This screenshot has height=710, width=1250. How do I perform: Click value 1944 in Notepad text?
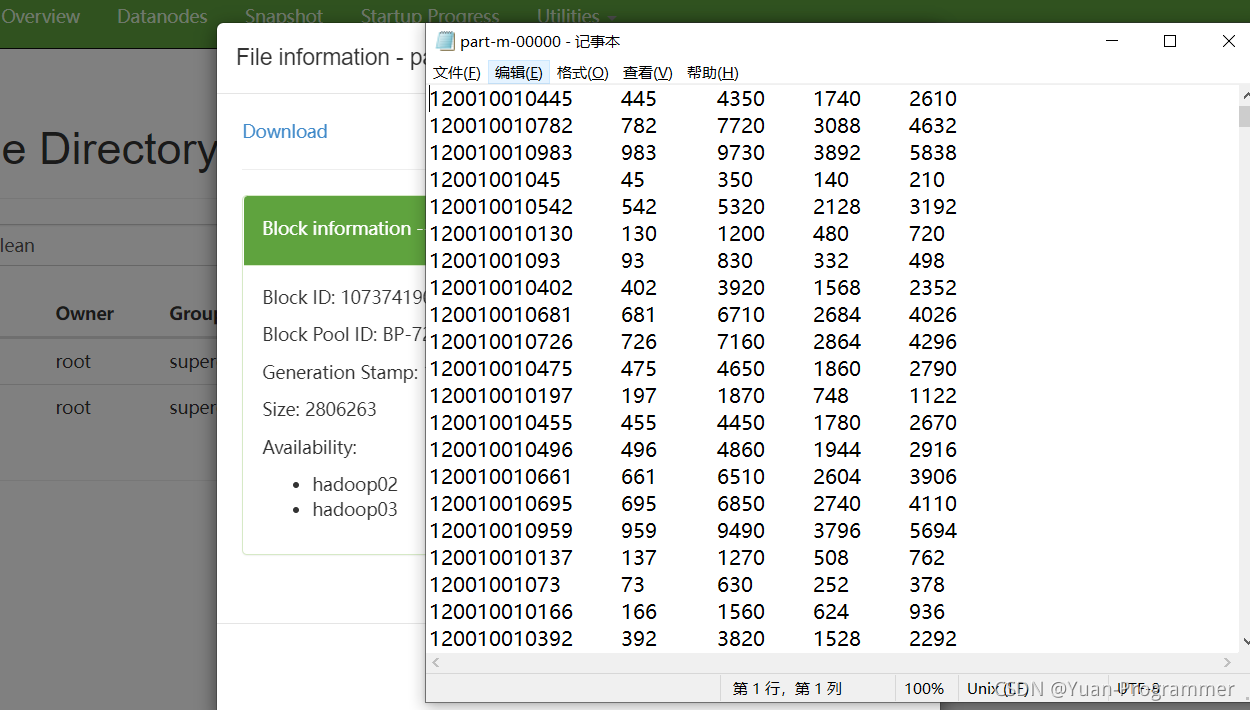coord(837,450)
